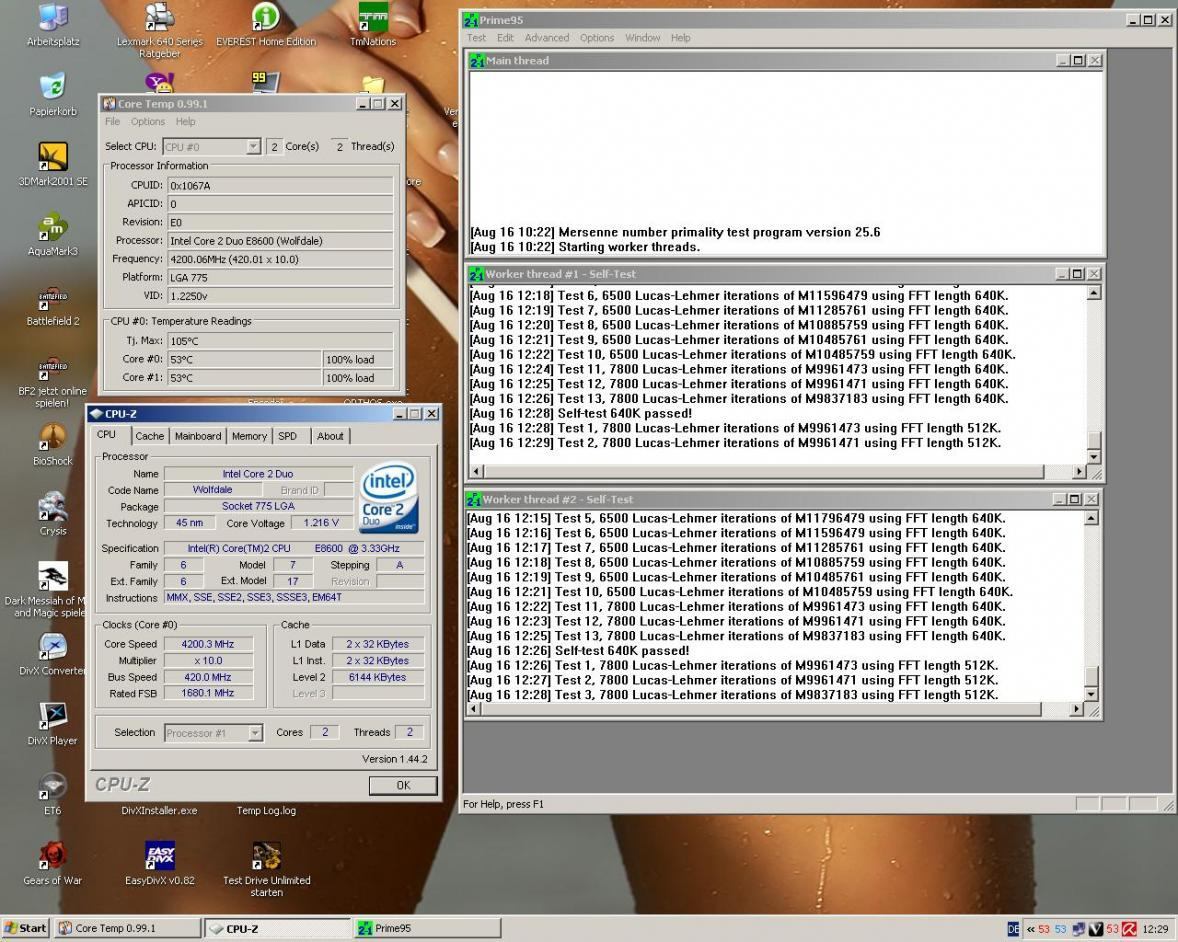Switch to the About tab in CPU-Z
Image resolution: width=1178 pixels, height=942 pixels.
330,436
